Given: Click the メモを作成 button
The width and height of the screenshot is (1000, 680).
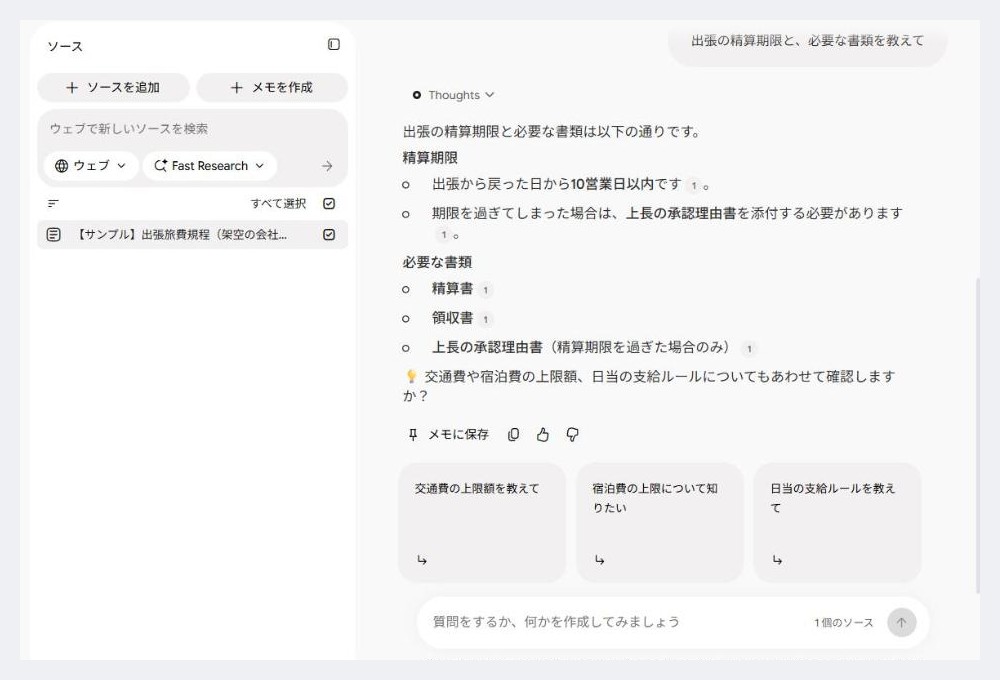Looking at the screenshot, I should [272, 87].
